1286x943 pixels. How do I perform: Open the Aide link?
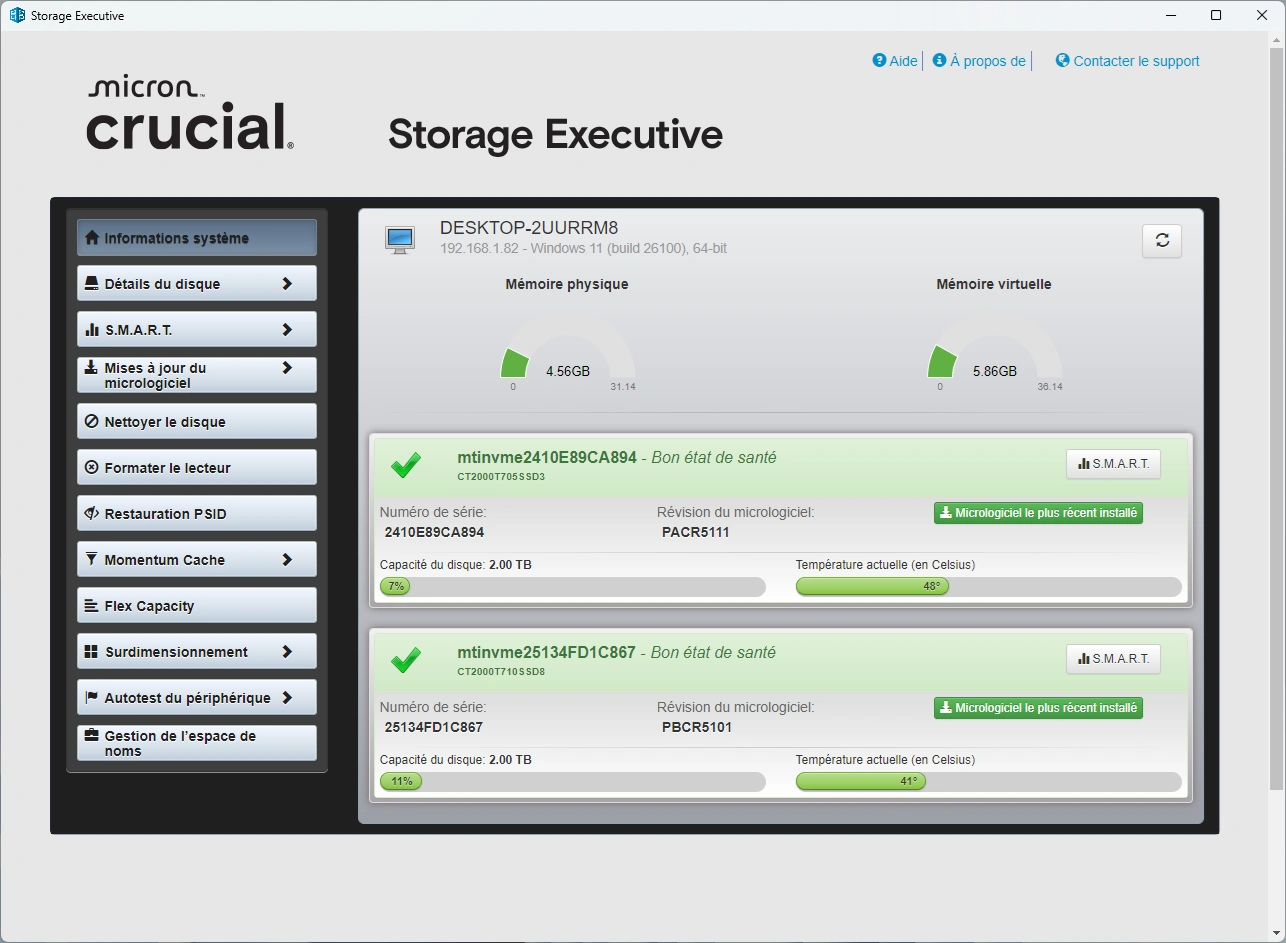point(895,61)
